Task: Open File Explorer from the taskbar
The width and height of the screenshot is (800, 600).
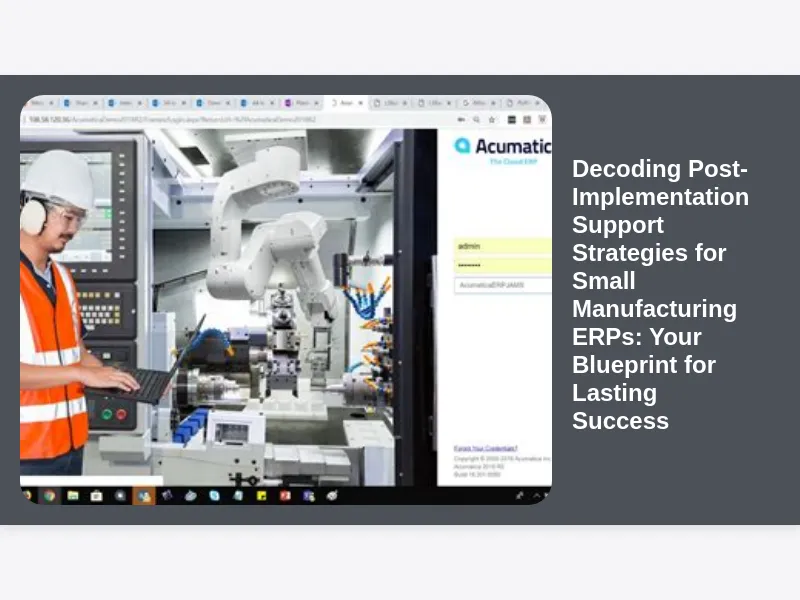Action: (x=72, y=495)
